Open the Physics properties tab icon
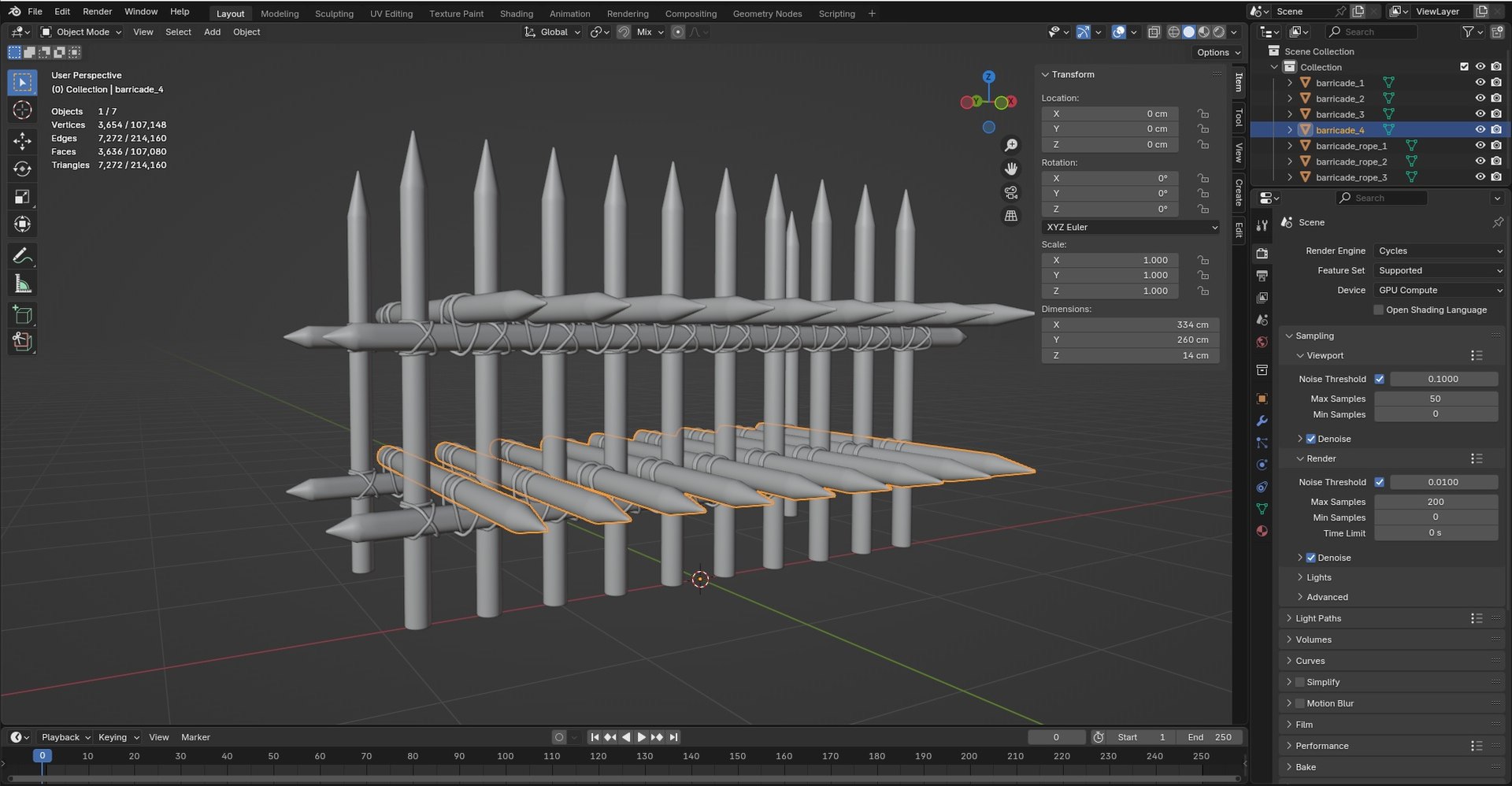 click(1262, 465)
